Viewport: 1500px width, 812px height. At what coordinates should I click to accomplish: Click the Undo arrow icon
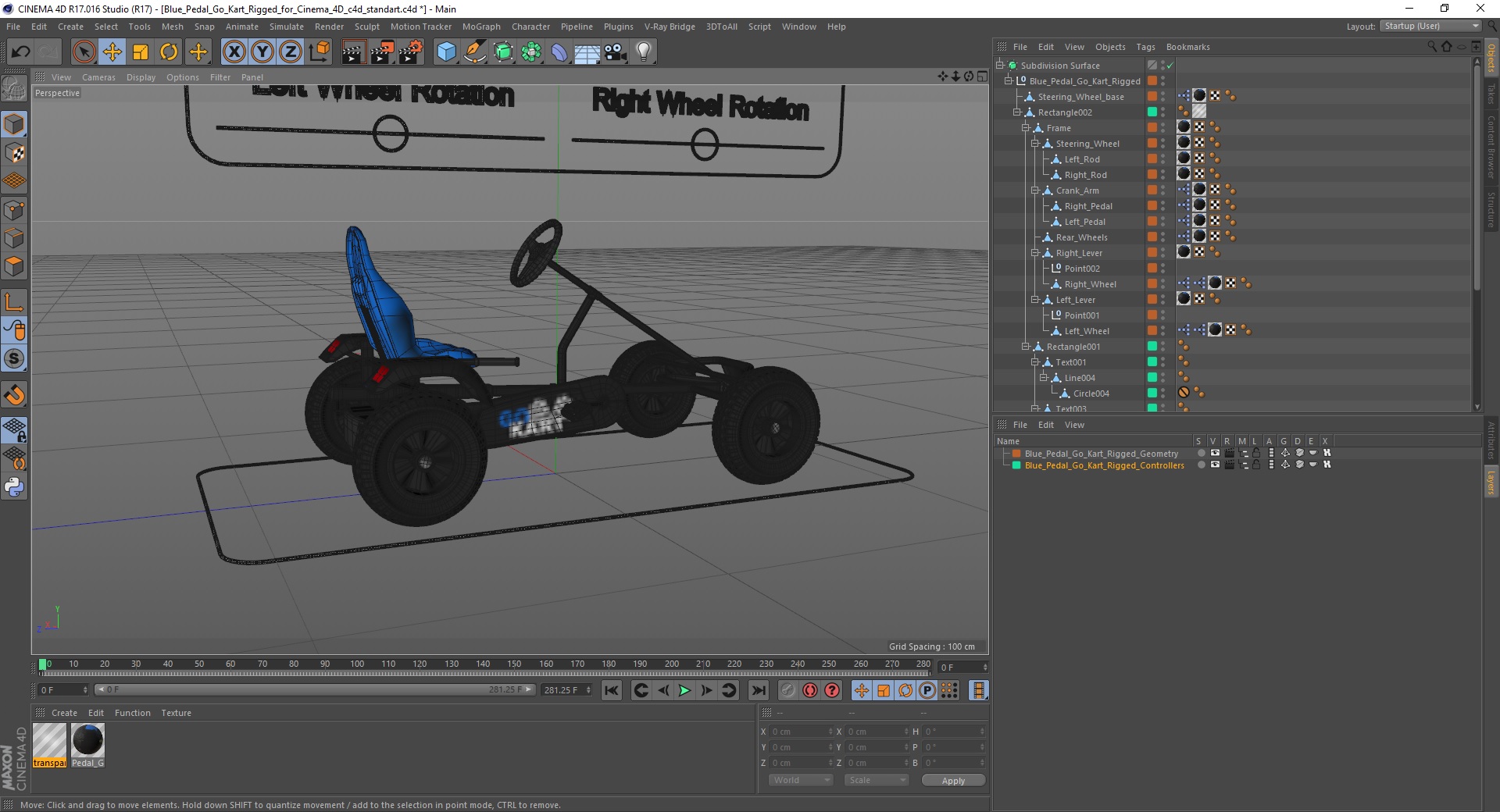tap(21, 52)
